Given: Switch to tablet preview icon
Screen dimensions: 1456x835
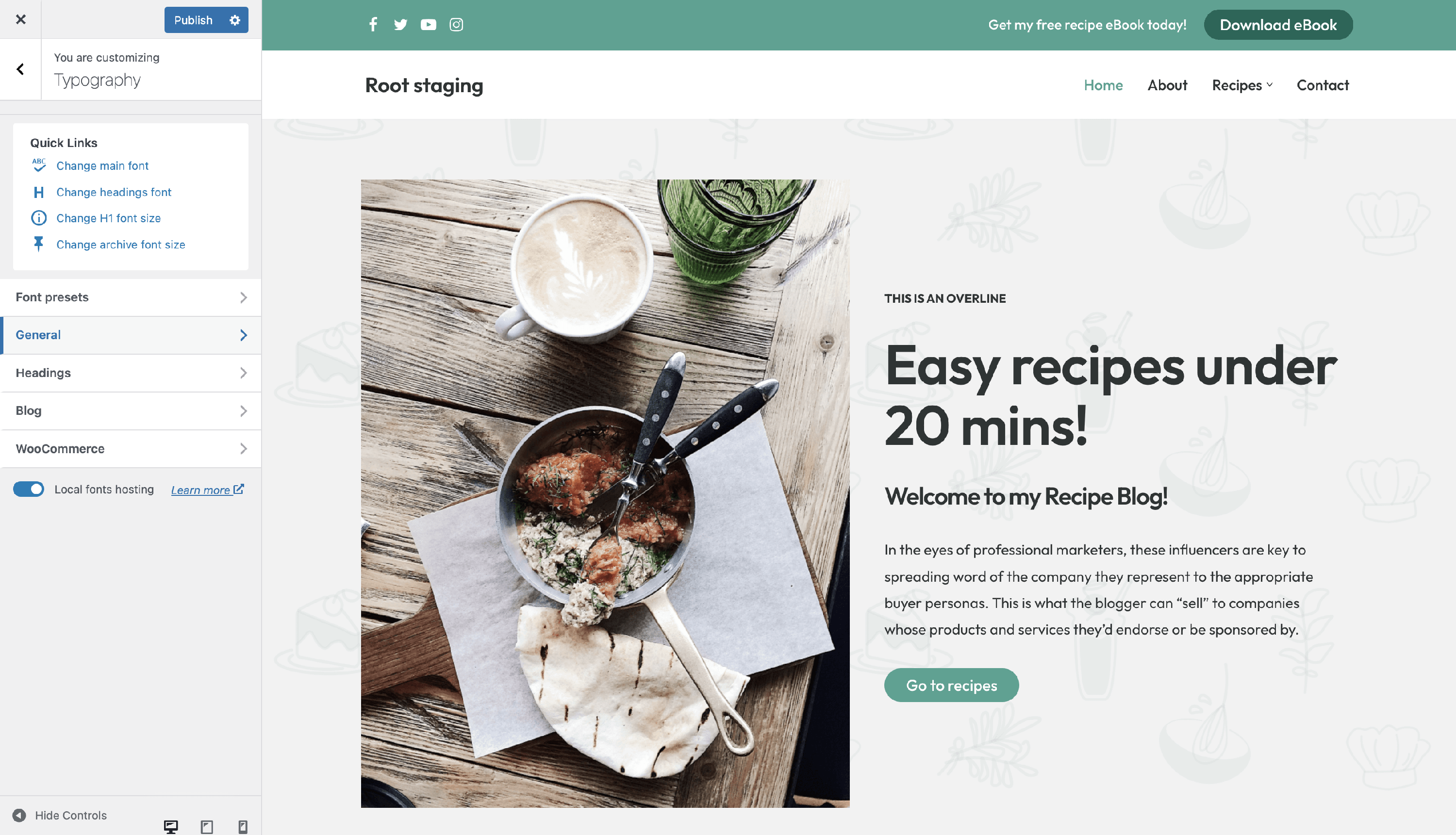Looking at the screenshot, I should click(207, 826).
